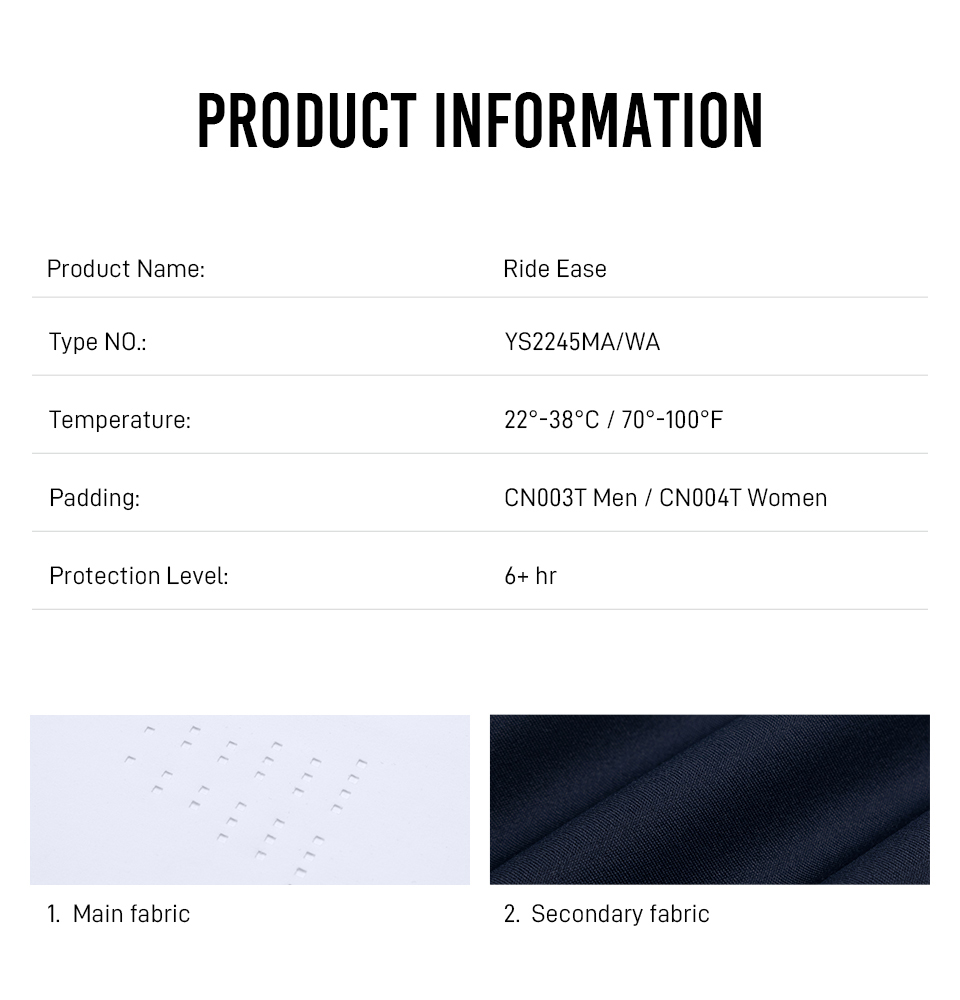960x1000 pixels.
Task: Select the Padding label
Action: pyautogui.click(x=94, y=497)
